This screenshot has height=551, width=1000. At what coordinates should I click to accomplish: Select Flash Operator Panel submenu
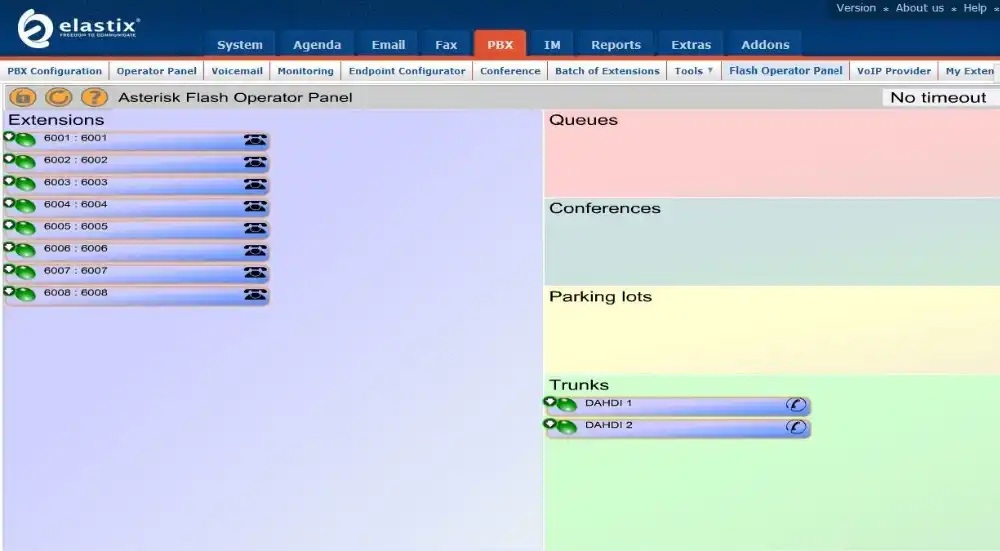pos(786,71)
